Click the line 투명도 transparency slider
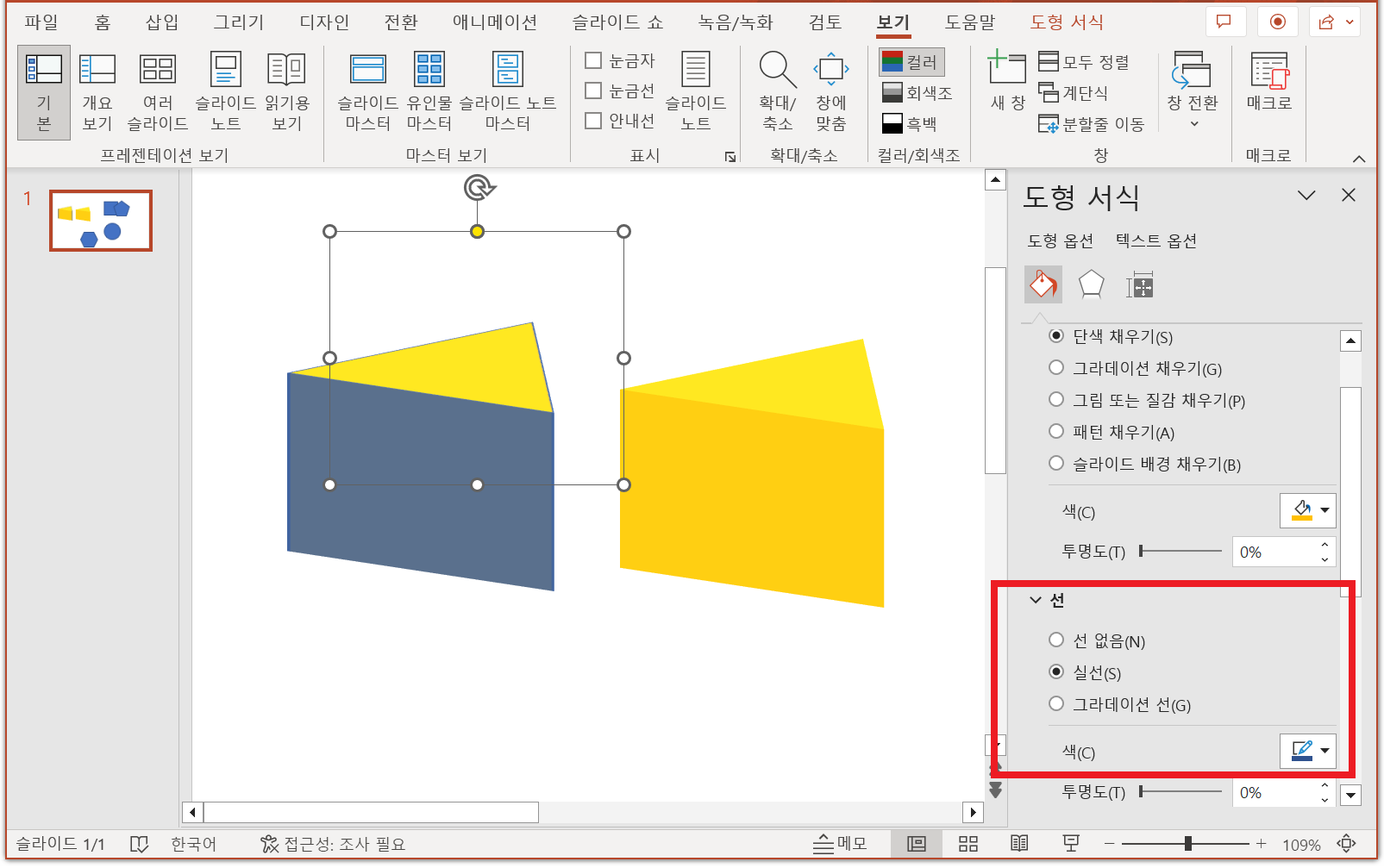Image resolution: width=1384 pixels, height=868 pixels. point(1180,791)
